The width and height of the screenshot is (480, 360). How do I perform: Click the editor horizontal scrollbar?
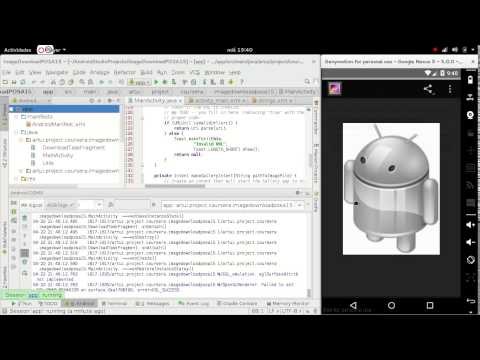(x=175, y=186)
